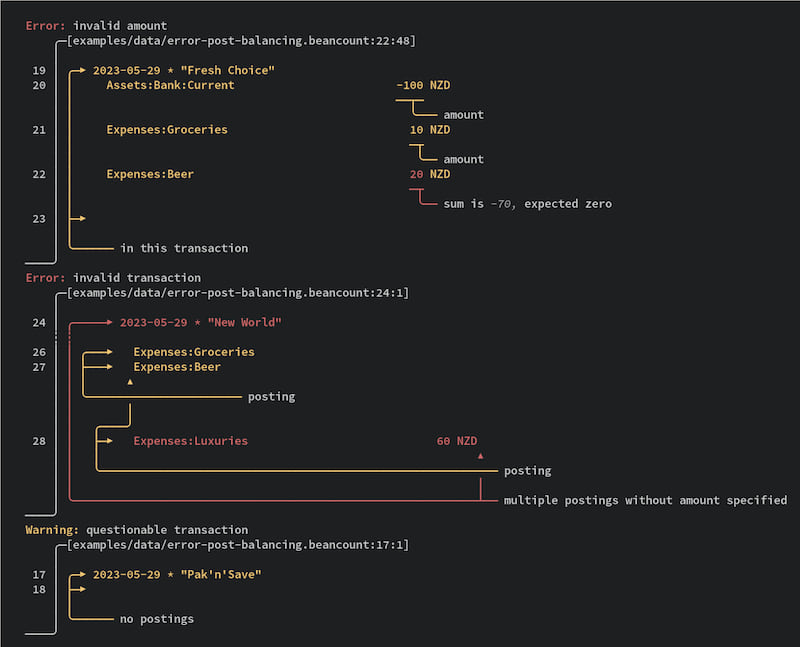Click 'Expenses:Groceries' on line 21
Image resolution: width=800 pixels, height=647 pixels.
point(167,130)
